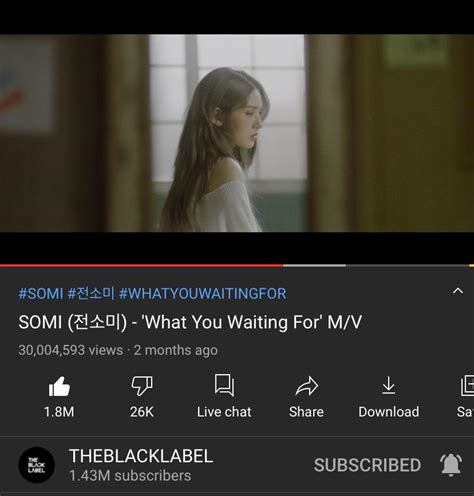This screenshot has width=474, height=496.
Task: Tap the video title 'What You Waiting For' M/V
Action: coord(190,322)
